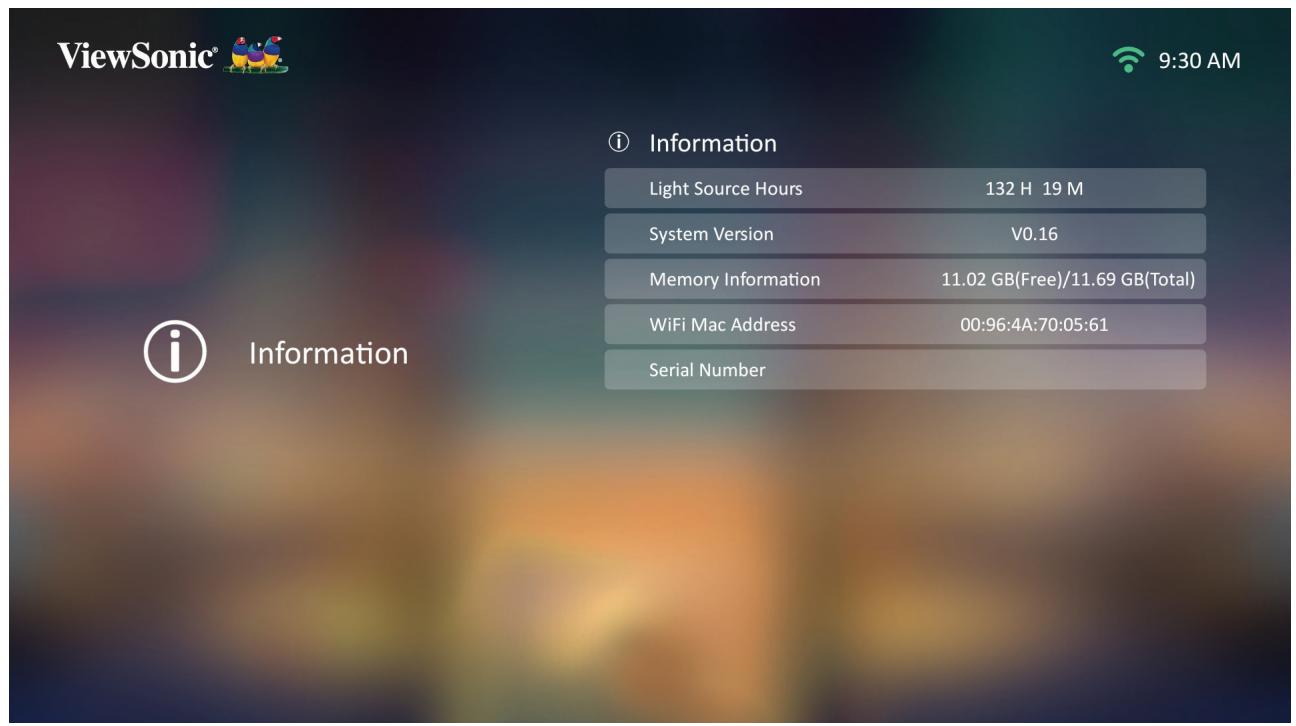Click the small info icon beside heading

click(x=617, y=144)
